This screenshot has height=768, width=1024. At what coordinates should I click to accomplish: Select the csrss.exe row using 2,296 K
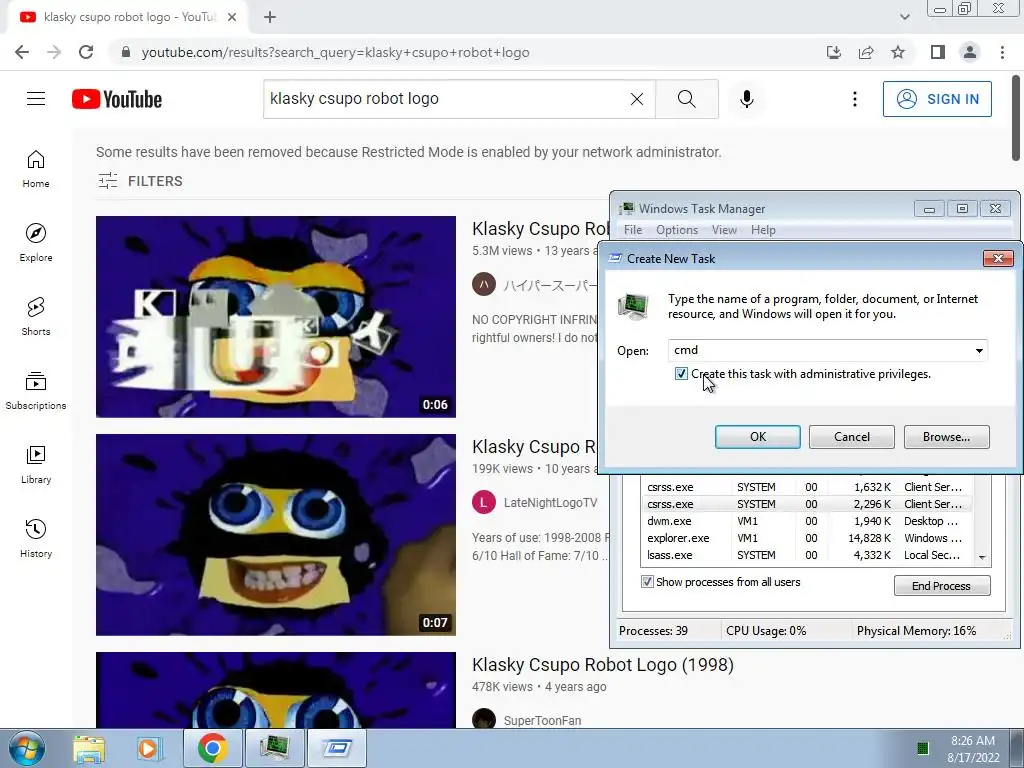click(807, 504)
